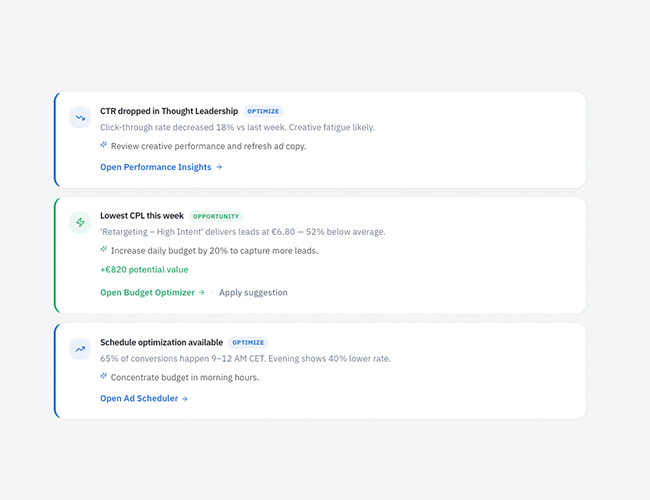Click text 'Review creative performance and refresh ad copy'
Viewport: 650px width, 500px height.
click(209, 146)
